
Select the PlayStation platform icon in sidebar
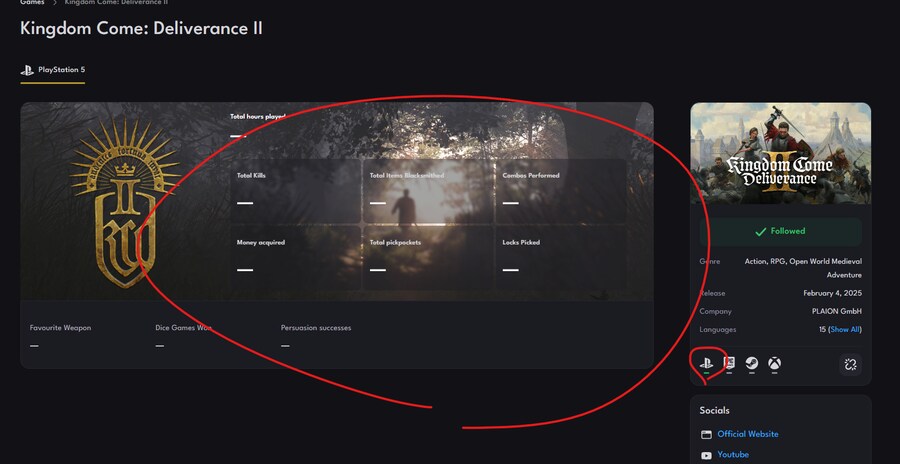point(706,363)
